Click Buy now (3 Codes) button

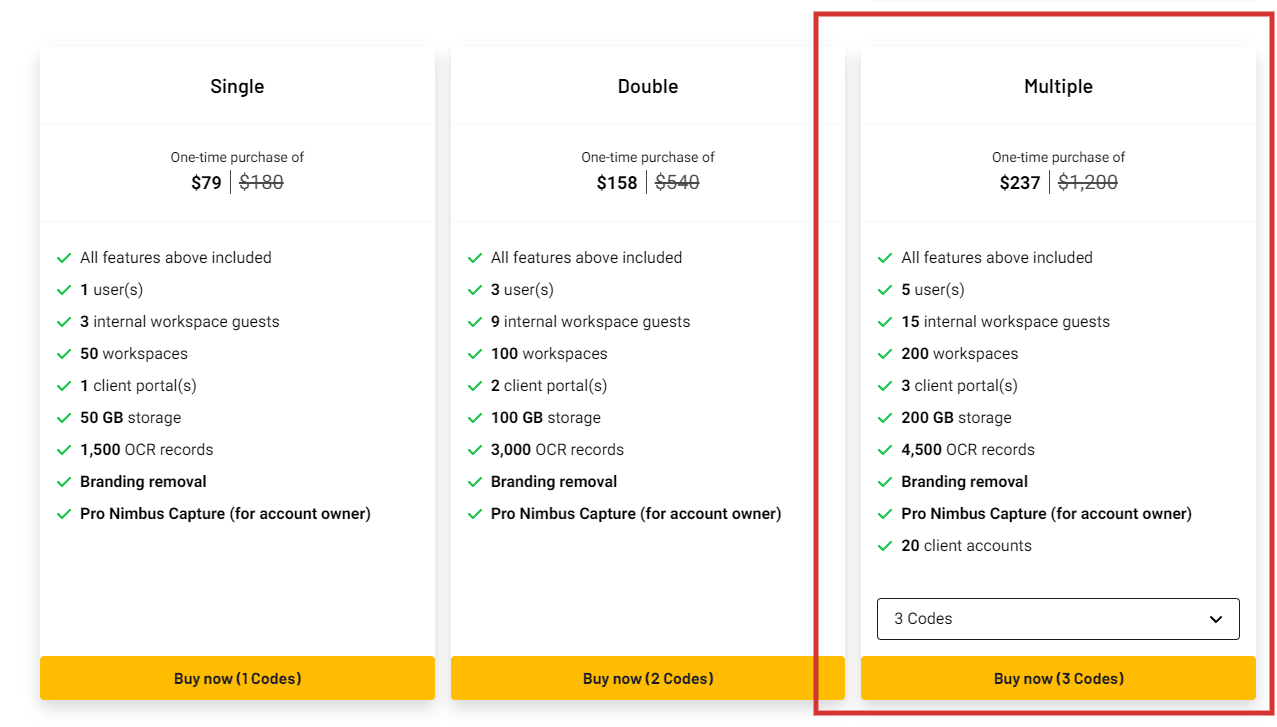[x=1058, y=678]
